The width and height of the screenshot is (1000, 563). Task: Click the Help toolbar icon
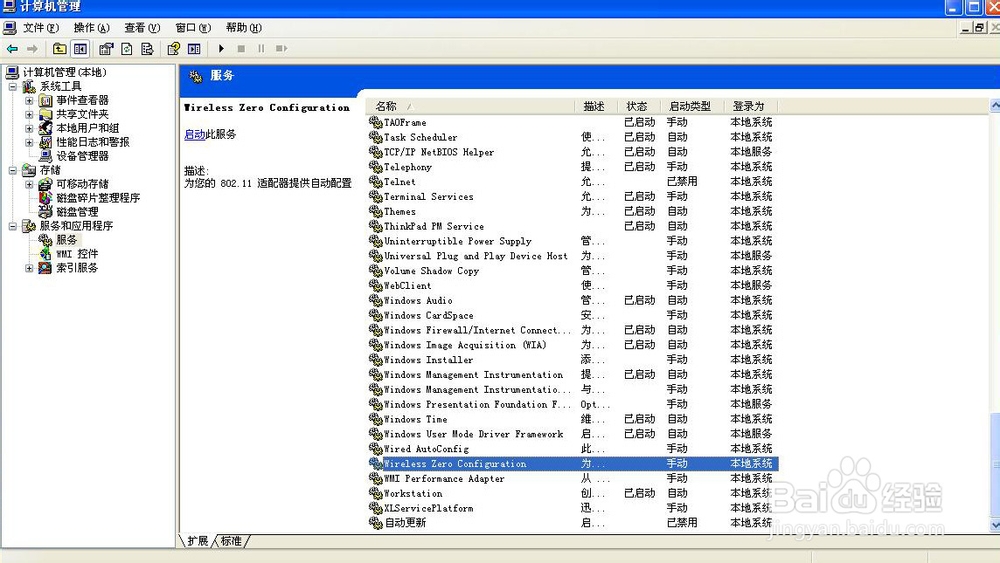click(173, 48)
